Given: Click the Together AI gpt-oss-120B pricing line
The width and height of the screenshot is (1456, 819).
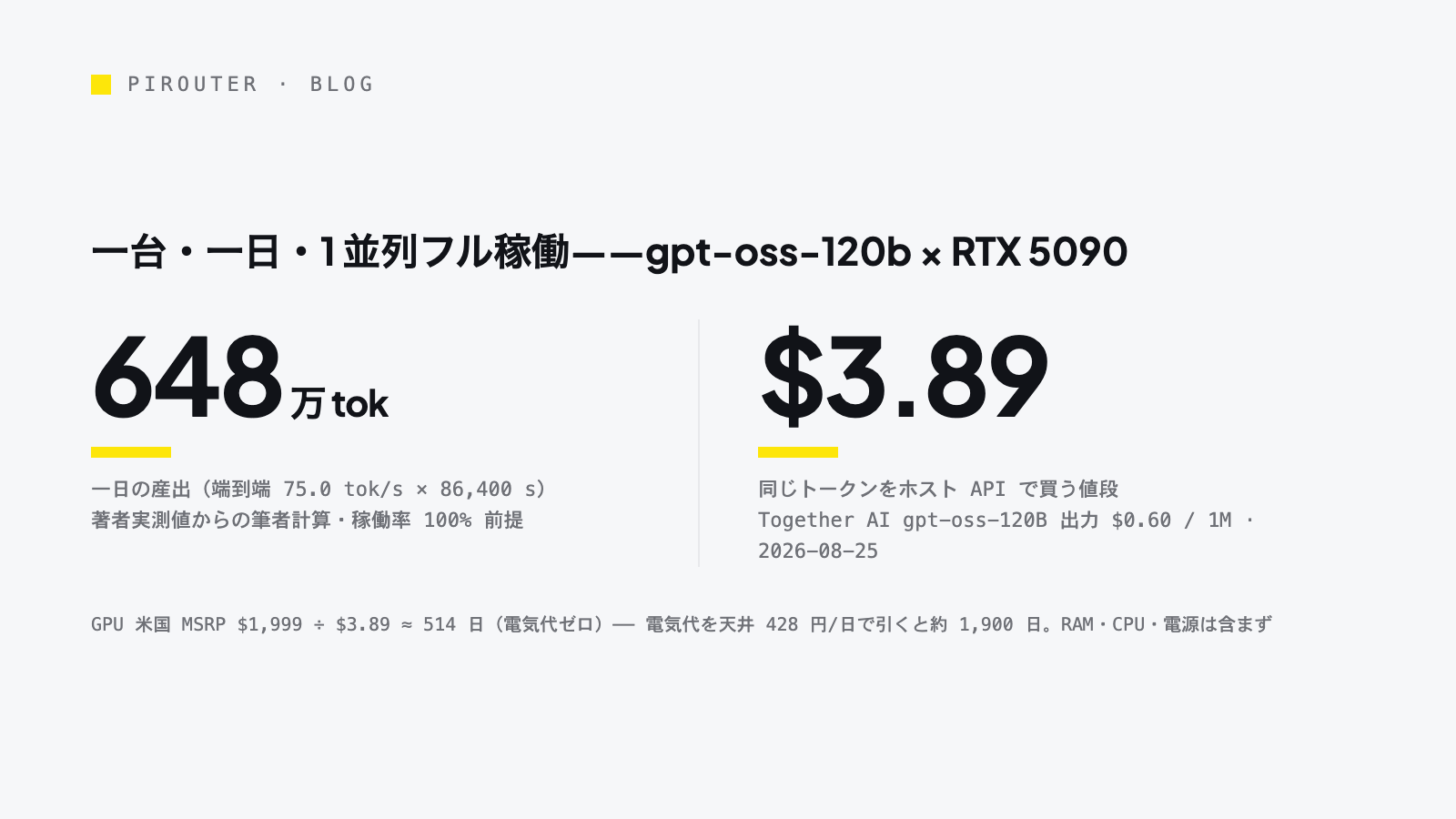Looking at the screenshot, I should [1006, 521].
